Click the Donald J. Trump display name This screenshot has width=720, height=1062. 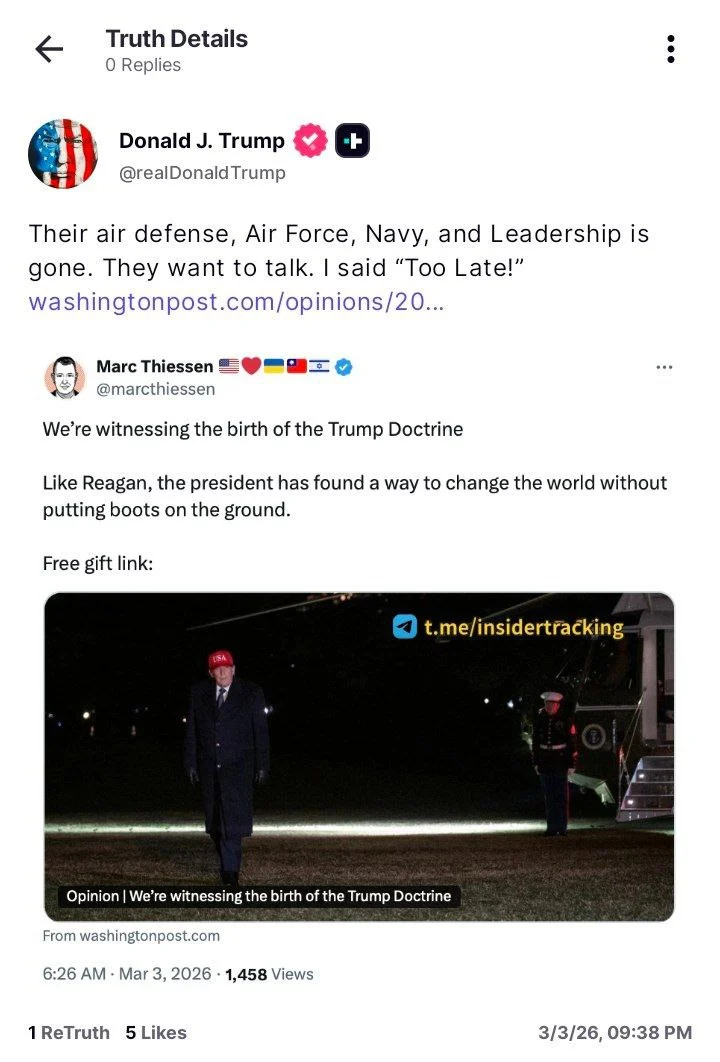click(201, 141)
